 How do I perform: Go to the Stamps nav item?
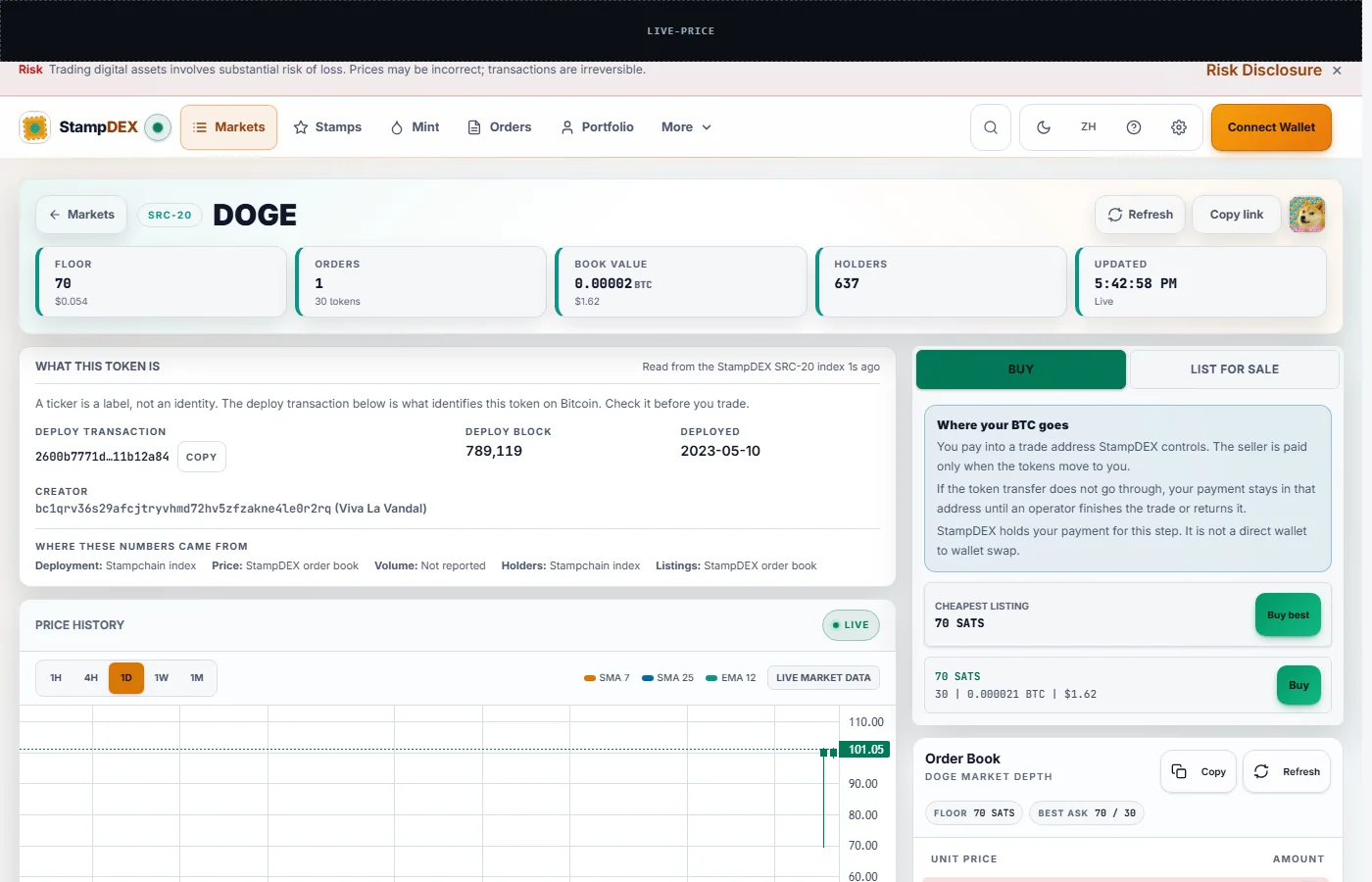pos(328,127)
